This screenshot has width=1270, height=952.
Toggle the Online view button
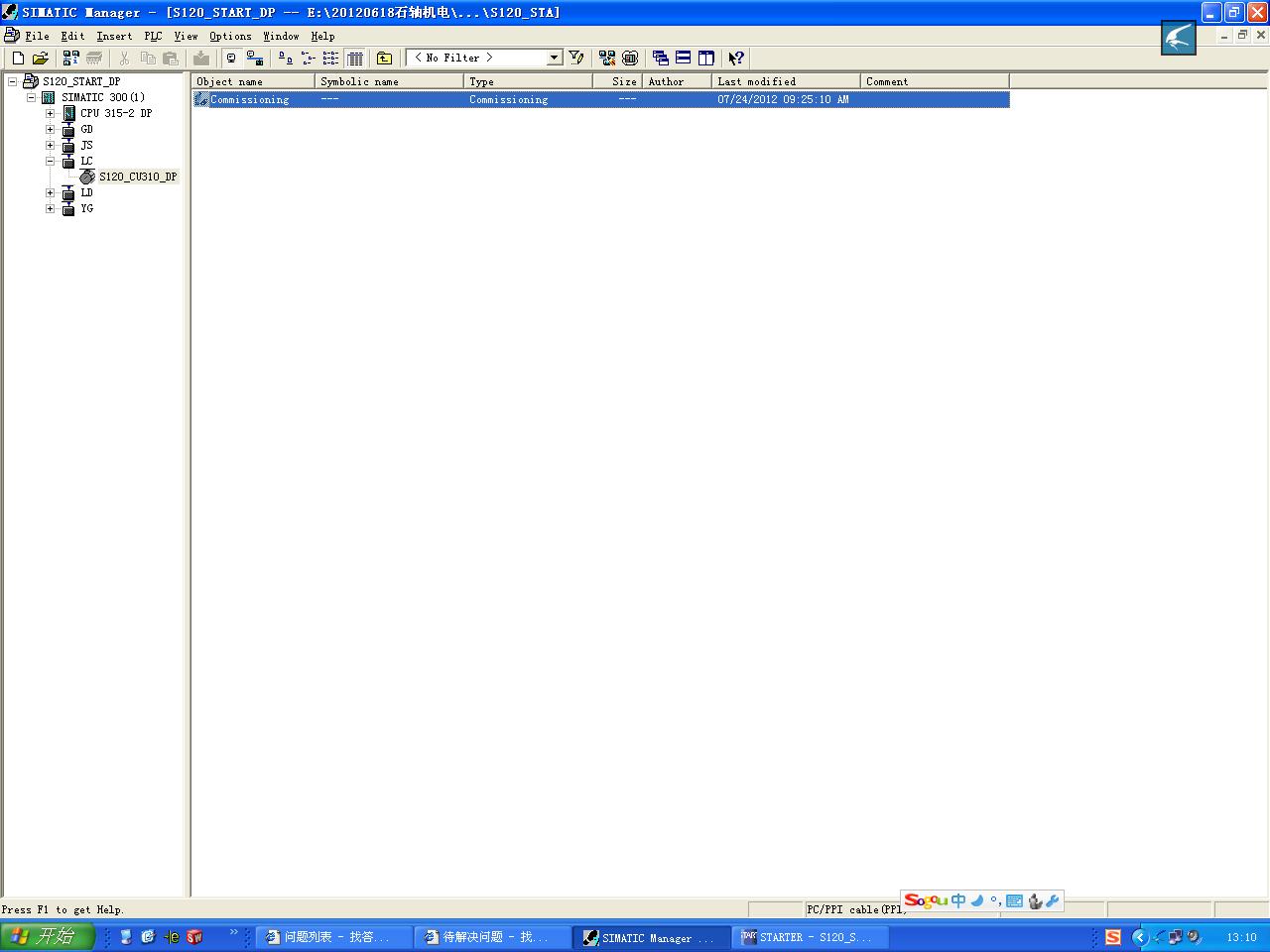[x=255, y=59]
